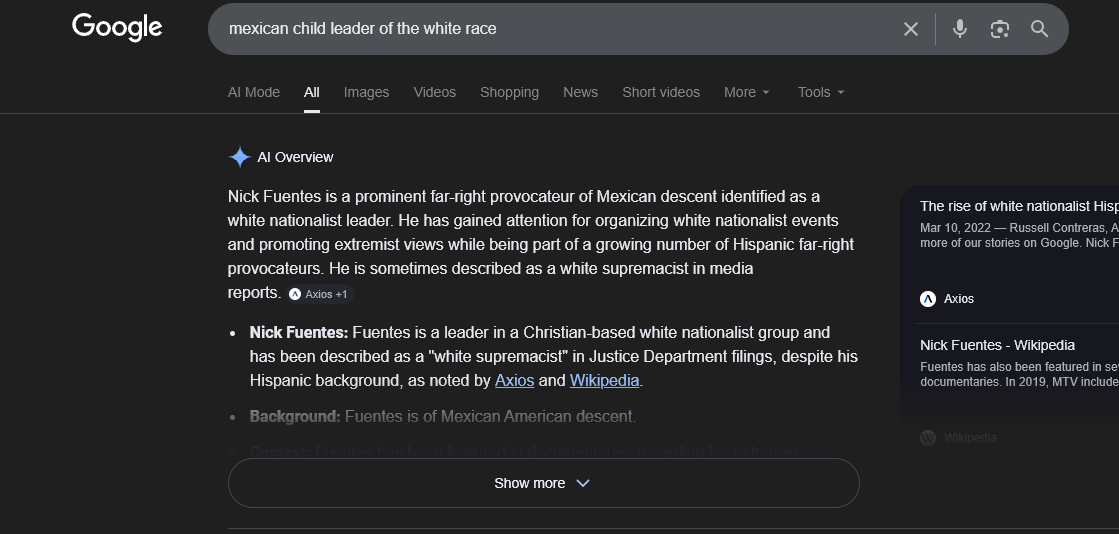Expand the More dropdown menu
The width and height of the screenshot is (1119, 534).
(x=746, y=92)
